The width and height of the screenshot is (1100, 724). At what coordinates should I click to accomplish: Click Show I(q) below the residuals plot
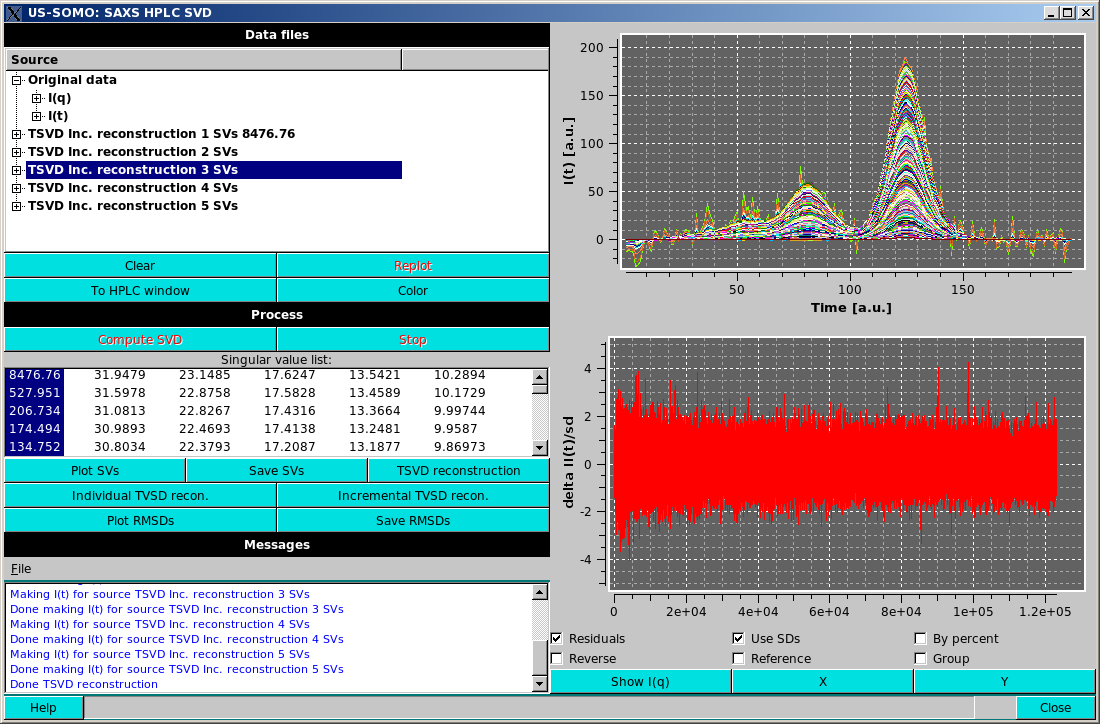(x=640, y=680)
